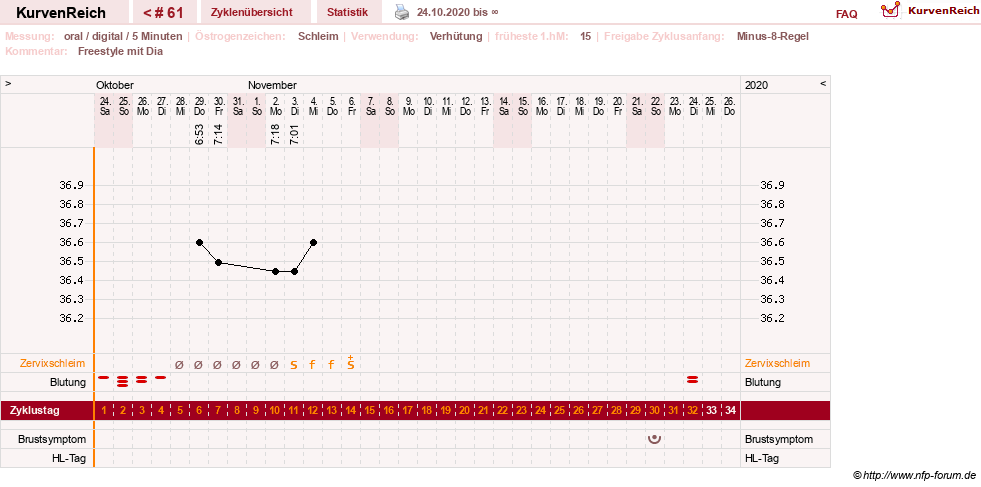Screen dimensions: 981x487
Task: Click date header 24. Di
Action: tap(693, 106)
